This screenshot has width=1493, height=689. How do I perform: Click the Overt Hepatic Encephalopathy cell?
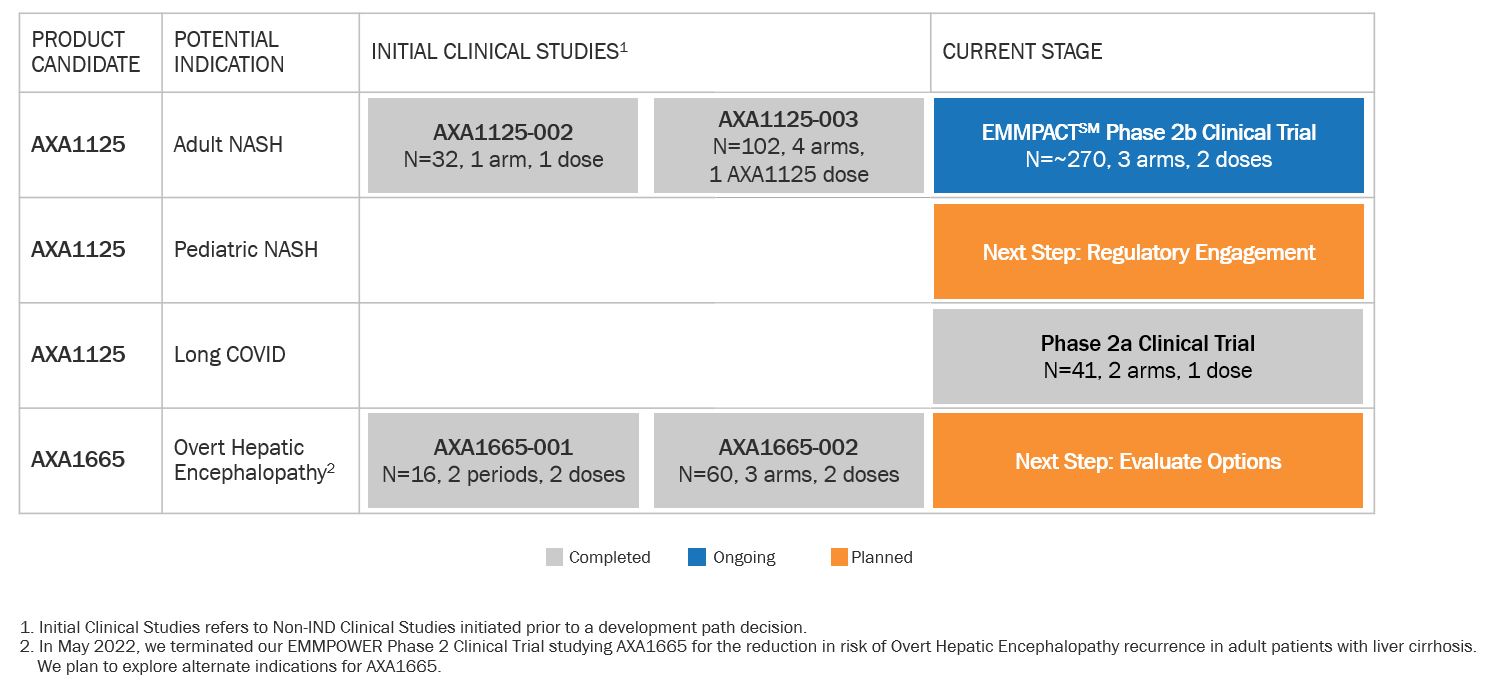254,460
